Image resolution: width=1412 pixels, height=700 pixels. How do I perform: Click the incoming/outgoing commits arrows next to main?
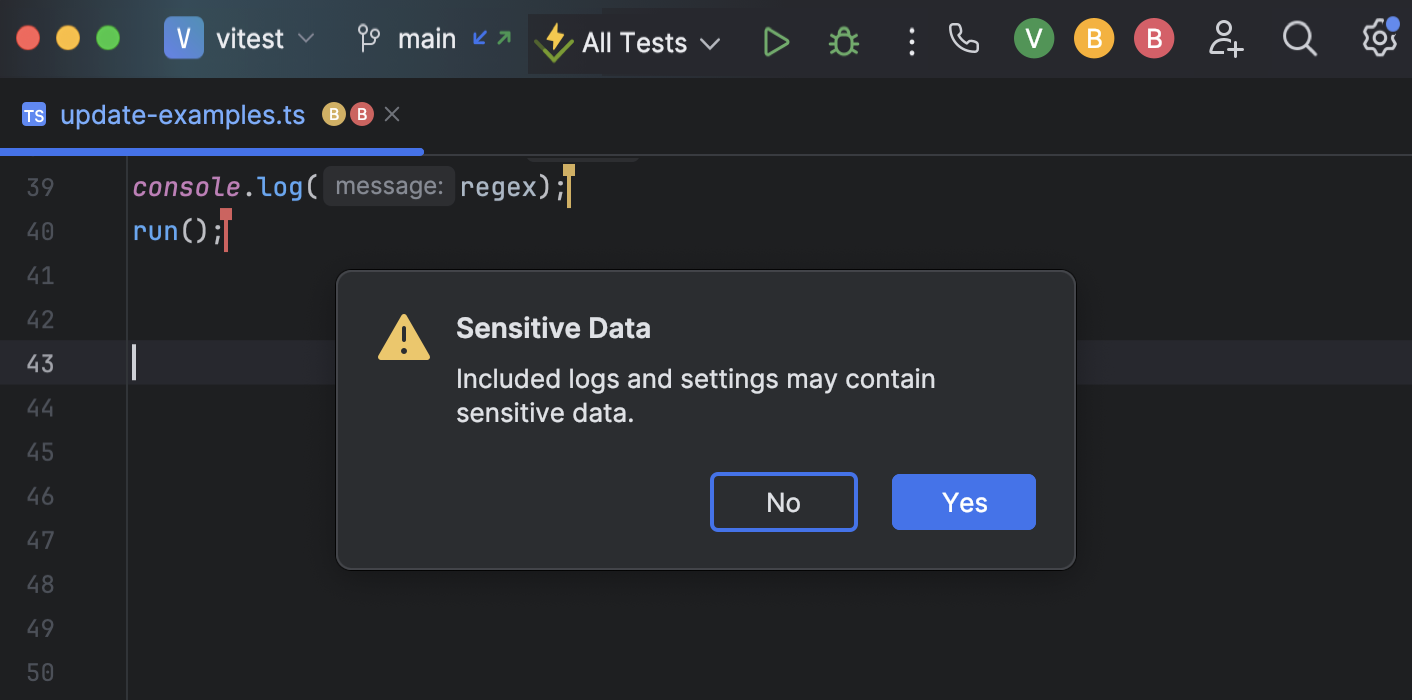[x=491, y=39]
